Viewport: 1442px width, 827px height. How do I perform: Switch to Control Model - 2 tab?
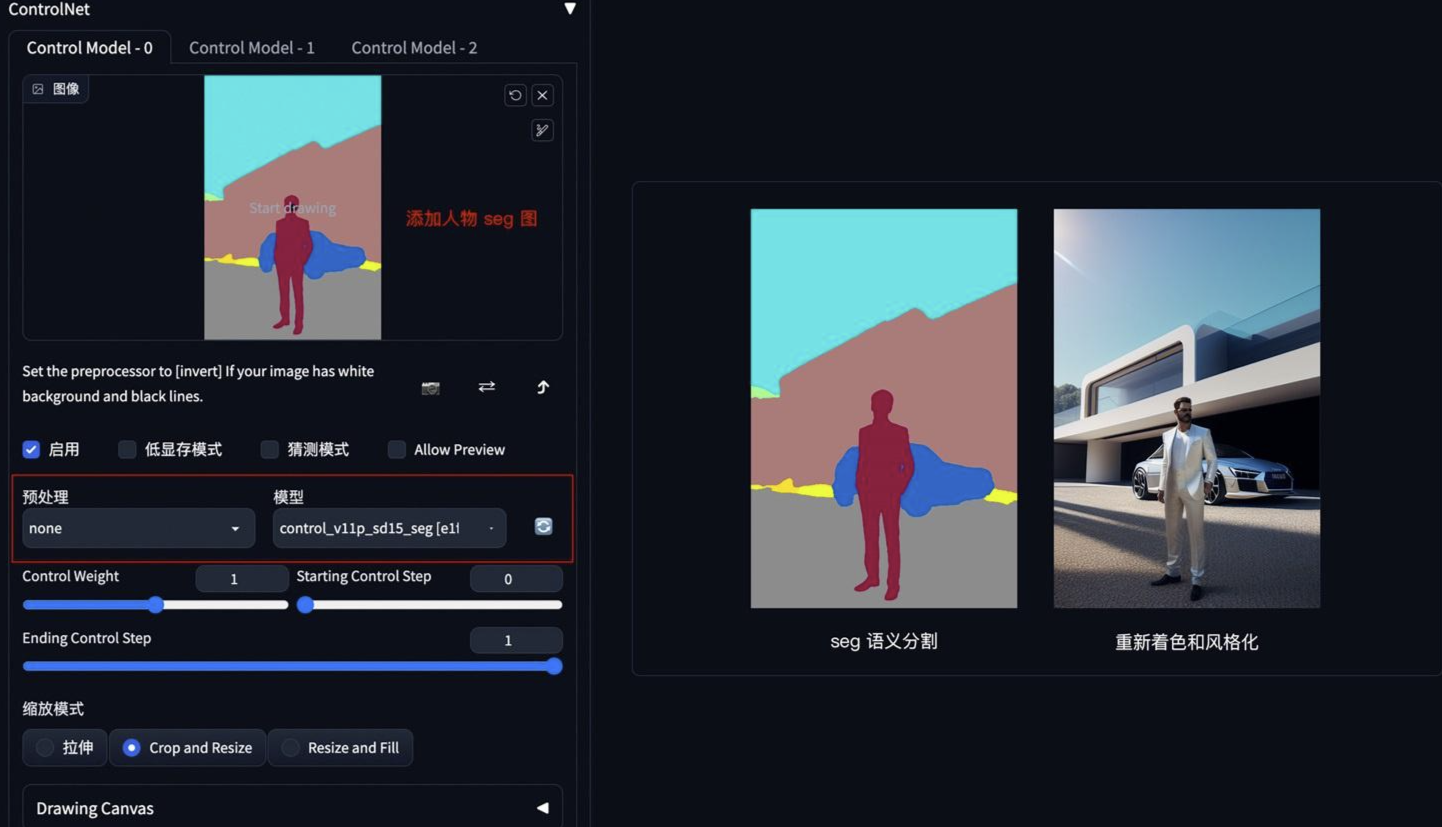click(414, 47)
